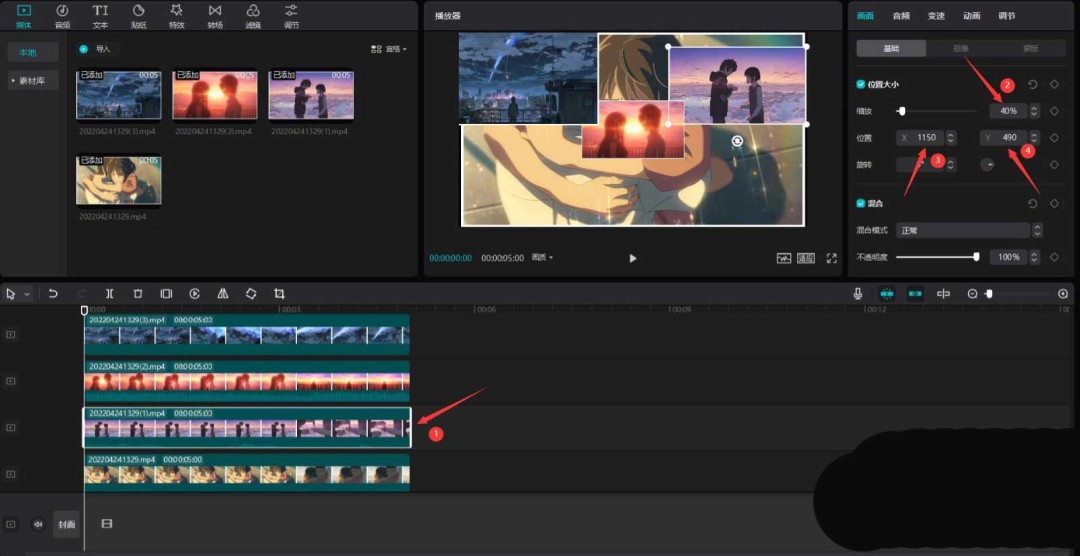
Task: Toggle the 混合 checkbox
Action: [861, 203]
